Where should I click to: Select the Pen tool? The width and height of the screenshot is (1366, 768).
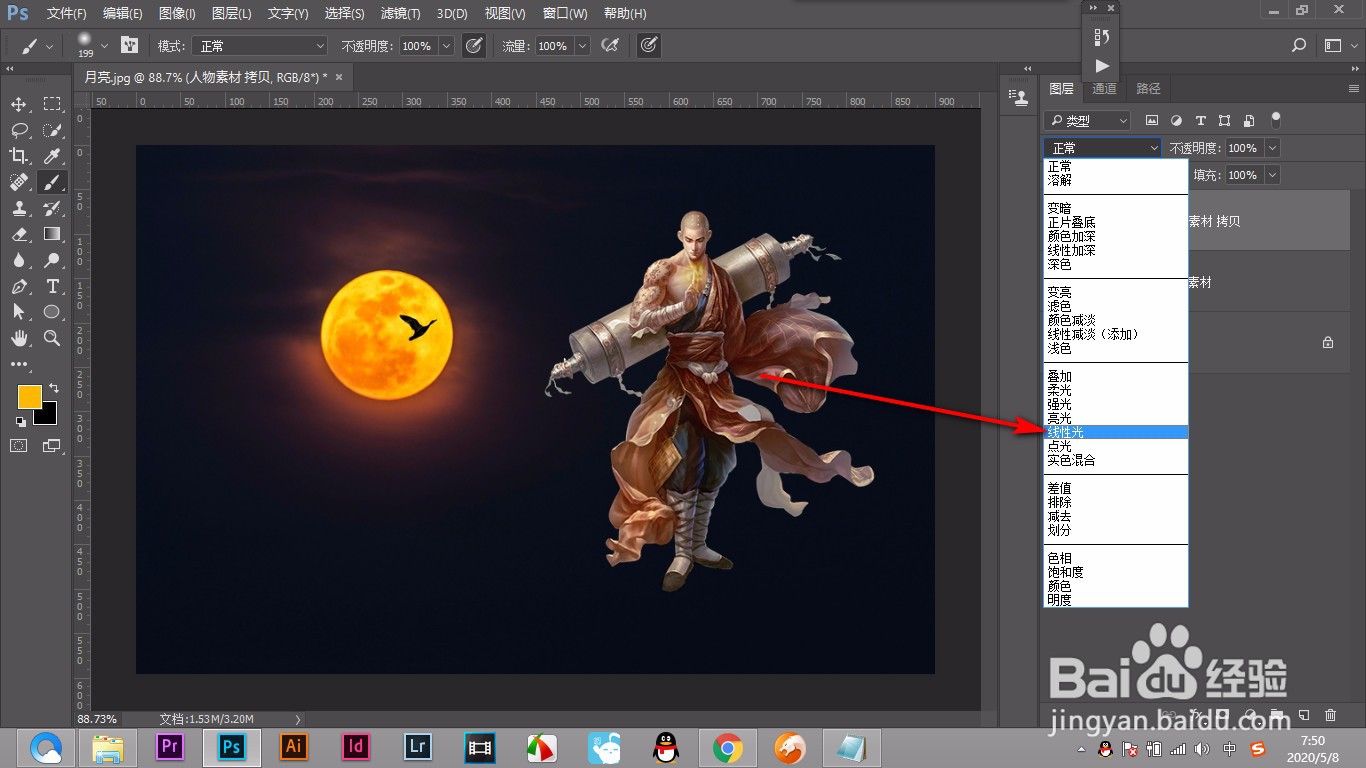coord(19,286)
